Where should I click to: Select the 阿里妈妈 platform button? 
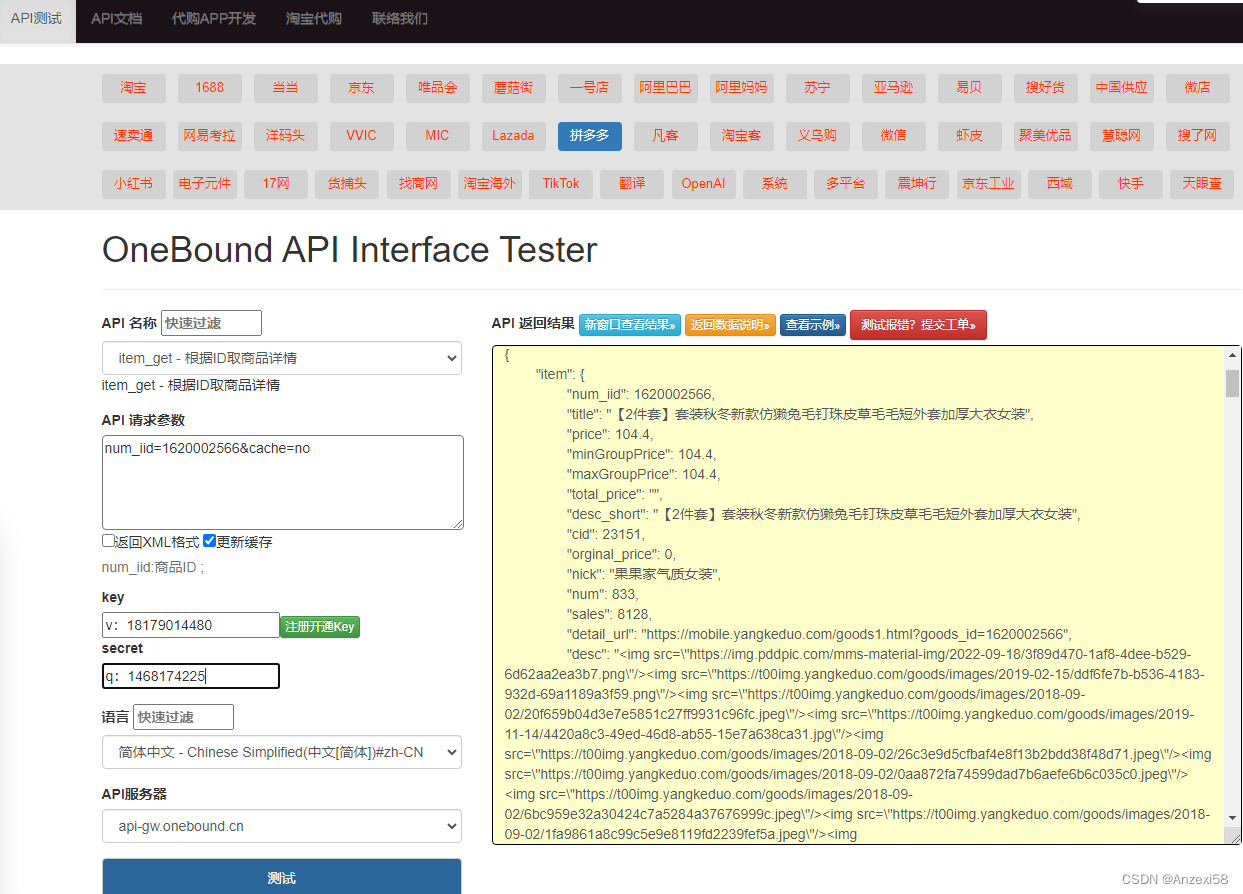click(x=742, y=88)
